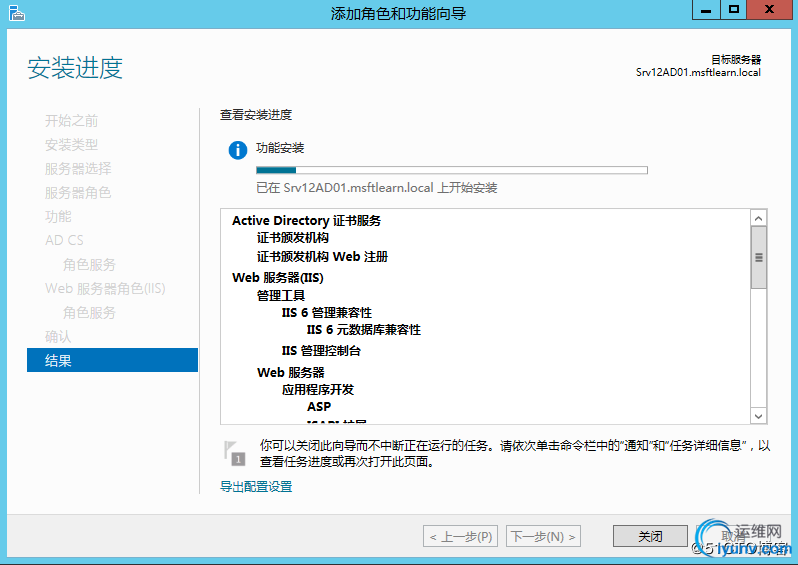Click the vertical scrollbar thumb in the list
Viewport: 798px width, 565px height.
pyautogui.click(x=758, y=258)
